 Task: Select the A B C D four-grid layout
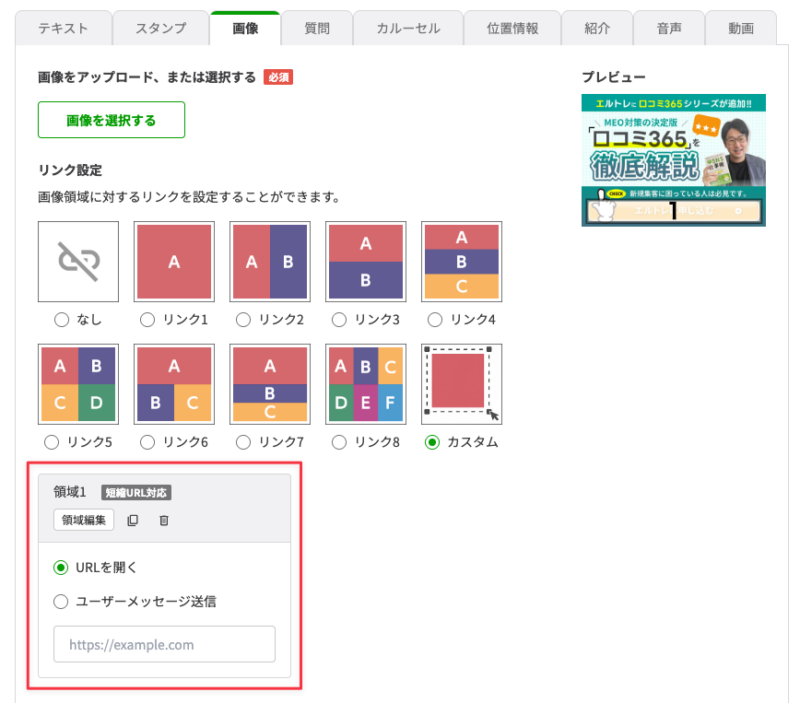coord(78,384)
